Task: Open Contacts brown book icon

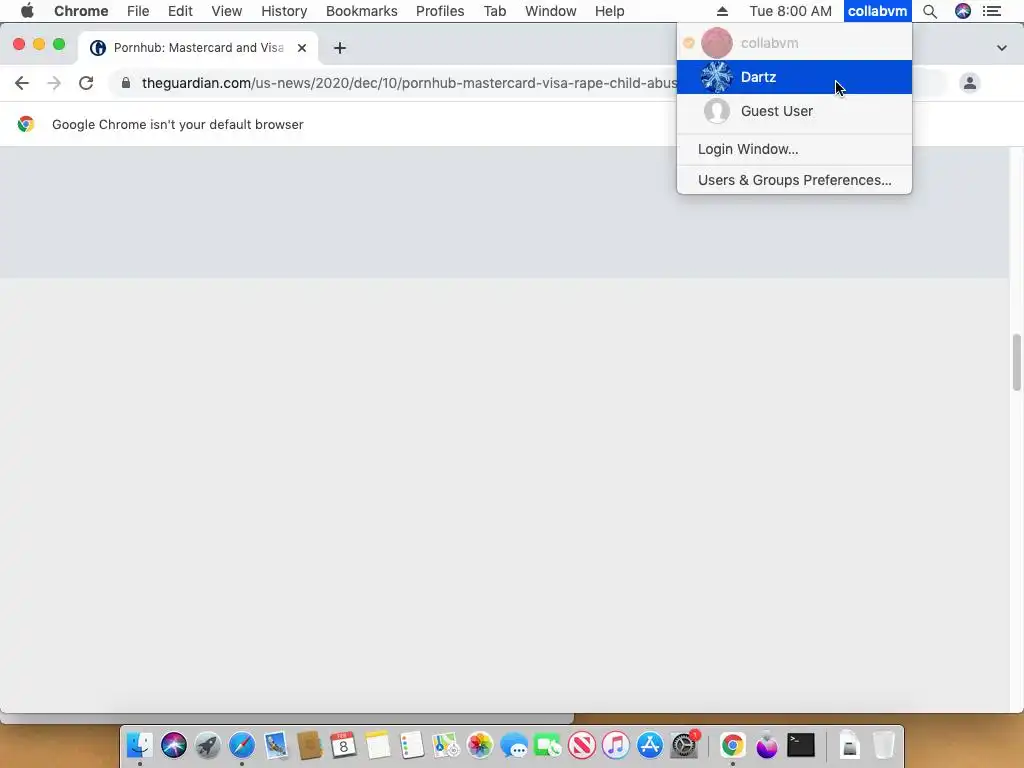Action: tap(310, 745)
